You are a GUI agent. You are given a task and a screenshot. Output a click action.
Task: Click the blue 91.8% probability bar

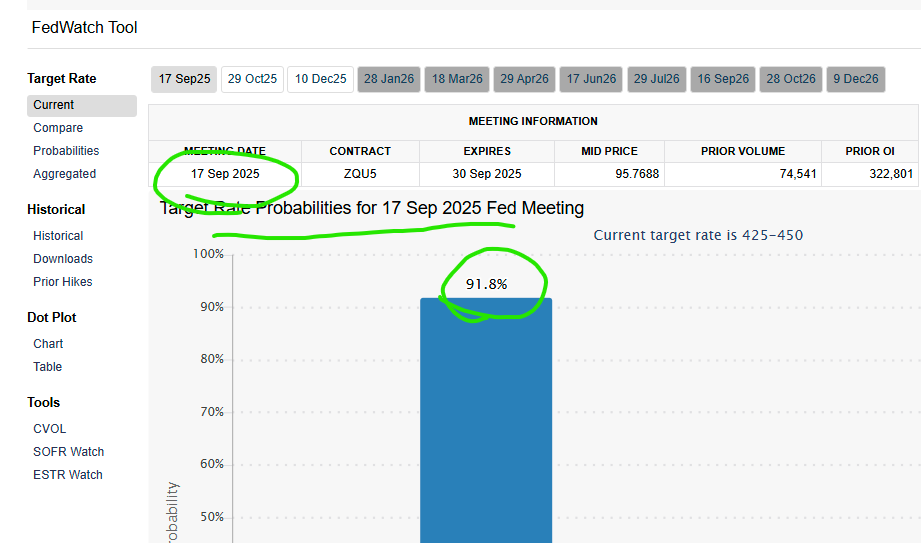coord(486,420)
